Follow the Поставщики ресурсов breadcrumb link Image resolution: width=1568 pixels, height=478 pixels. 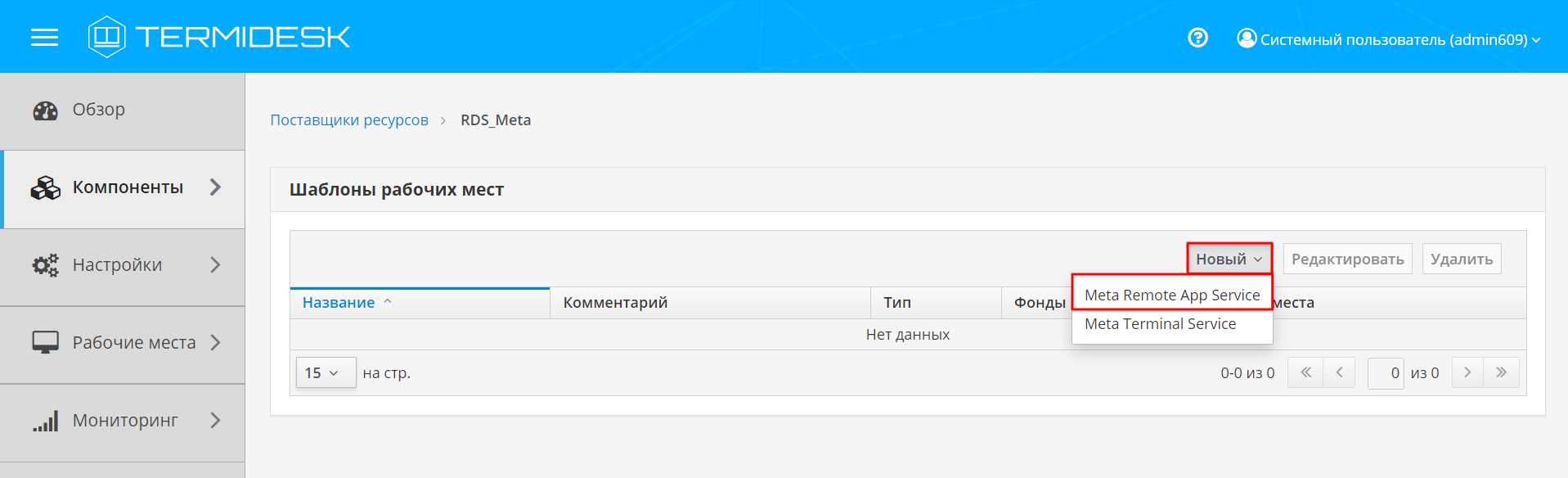pos(349,120)
